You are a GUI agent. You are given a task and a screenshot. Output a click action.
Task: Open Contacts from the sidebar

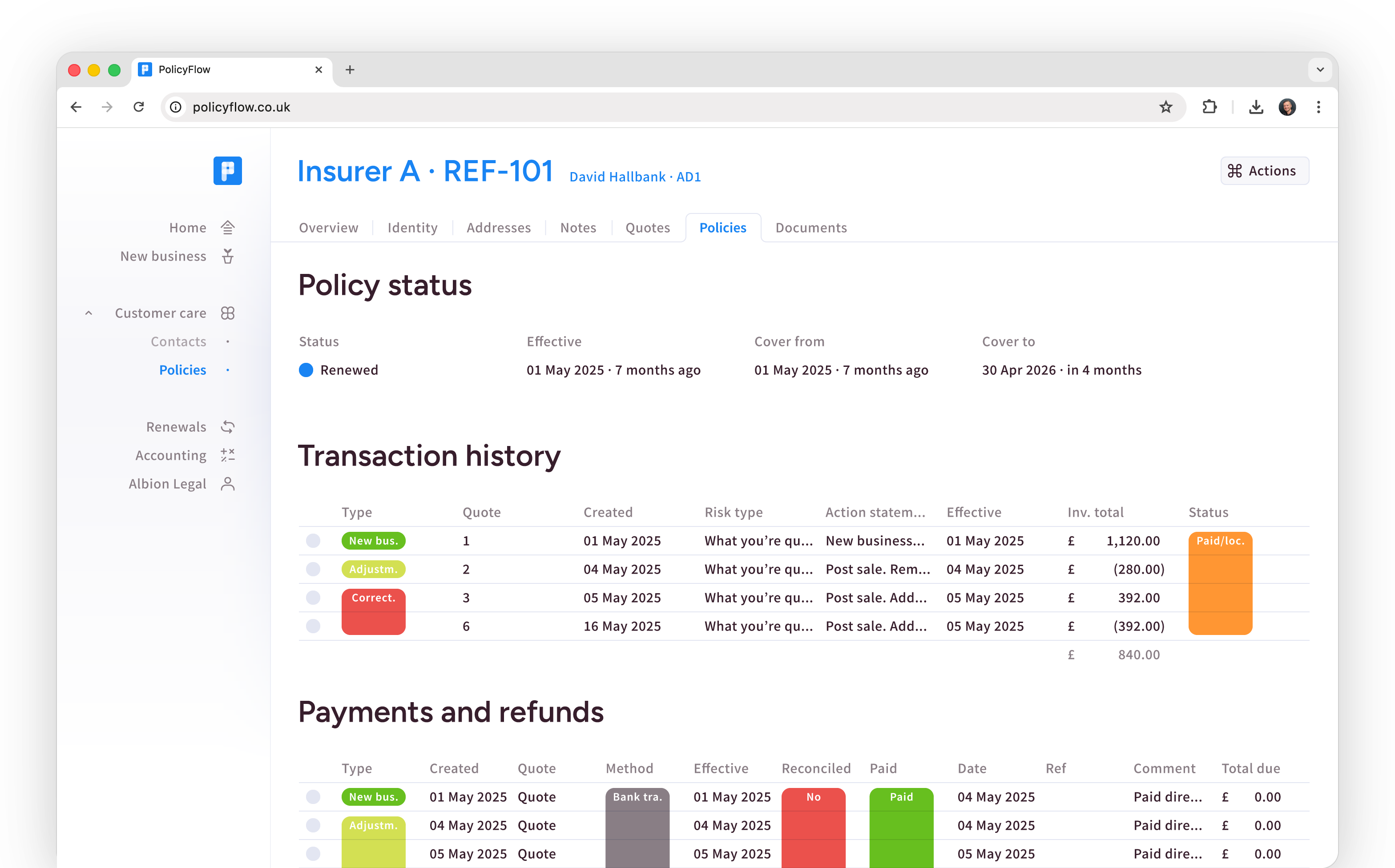[179, 341]
